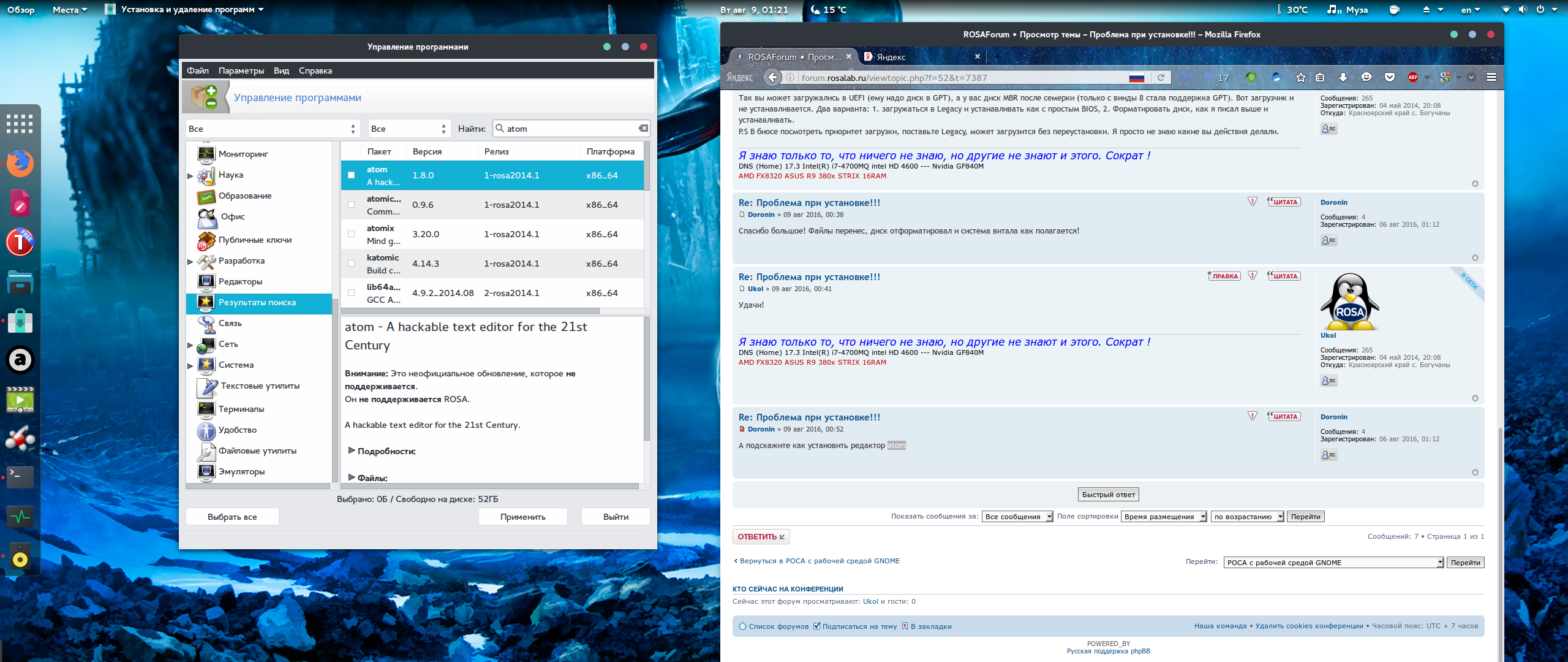Open the Все сообщения dropdown
The height and width of the screenshot is (662, 1568).
(x=1017, y=517)
